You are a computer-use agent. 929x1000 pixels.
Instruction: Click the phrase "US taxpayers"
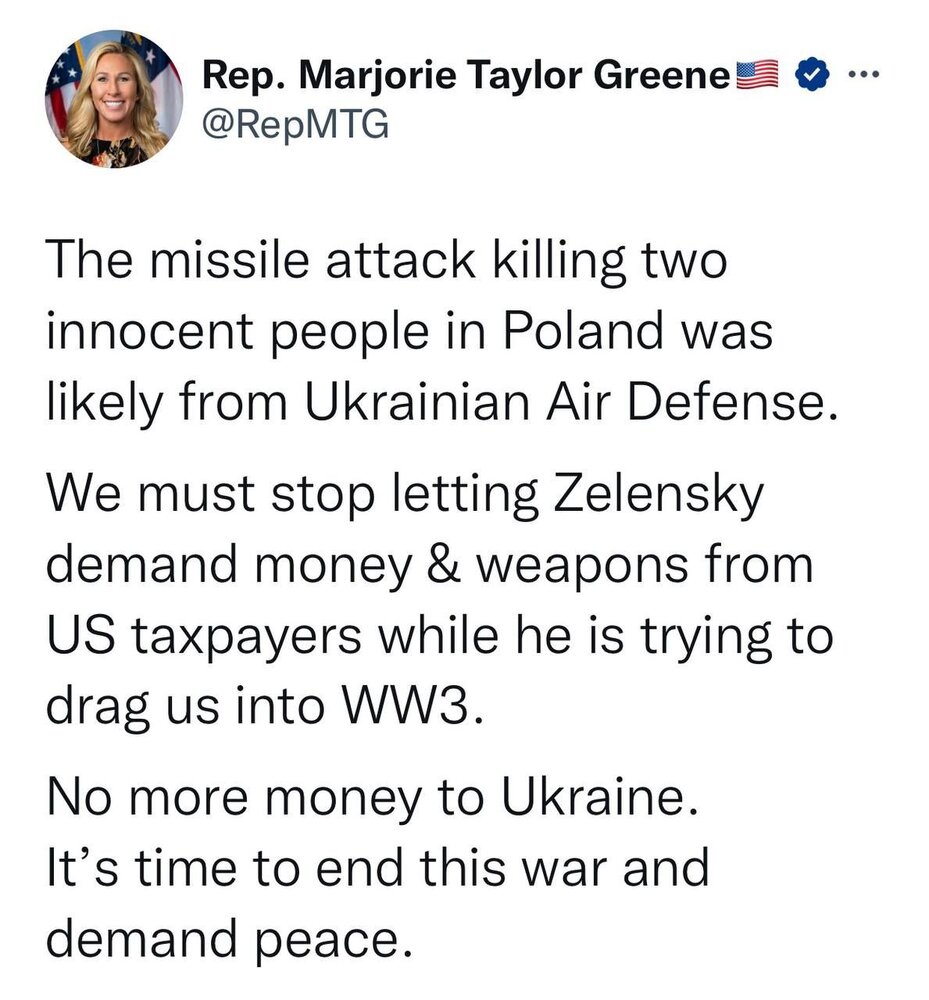tap(188, 637)
